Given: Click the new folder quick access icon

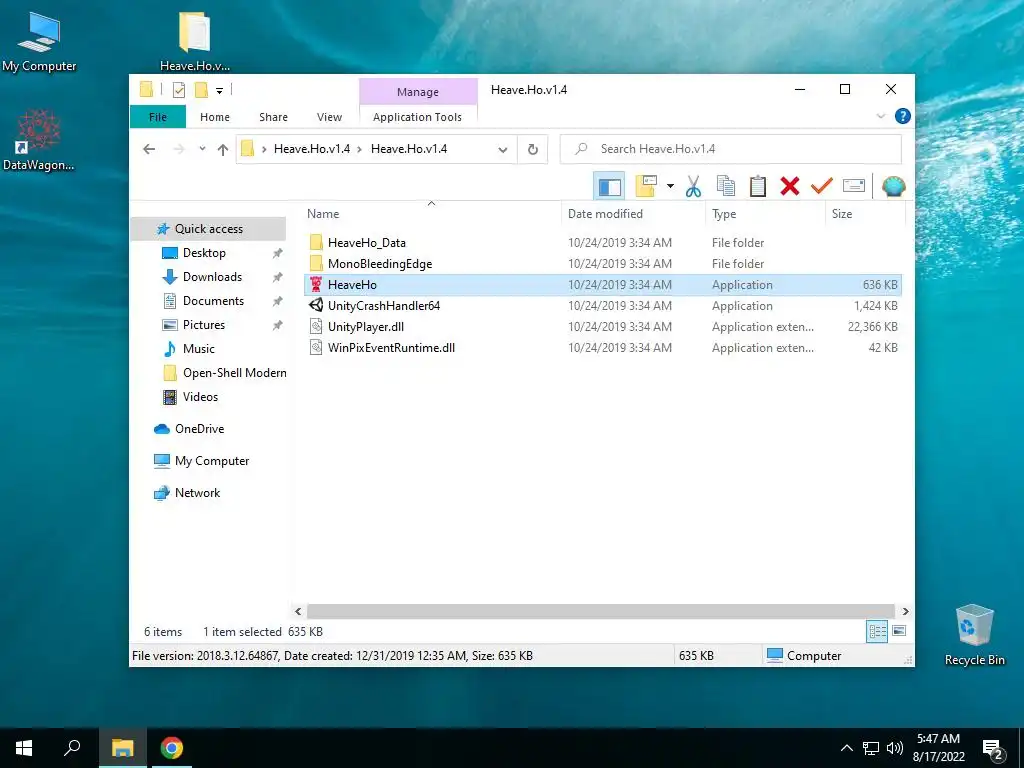Looking at the screenshot, I should [x=202, y=89].
